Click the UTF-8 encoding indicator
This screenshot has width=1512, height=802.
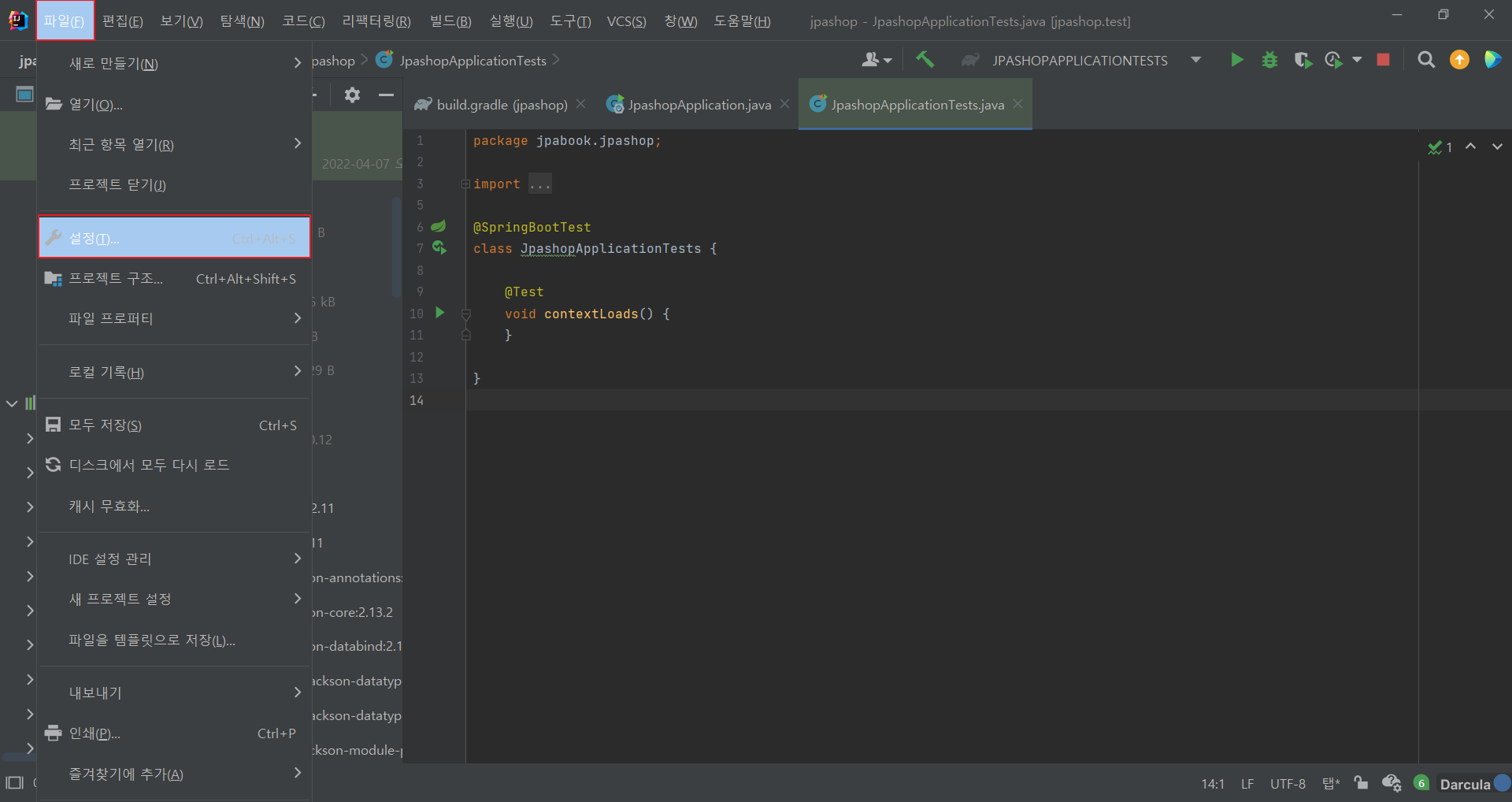coord(1288,784)
